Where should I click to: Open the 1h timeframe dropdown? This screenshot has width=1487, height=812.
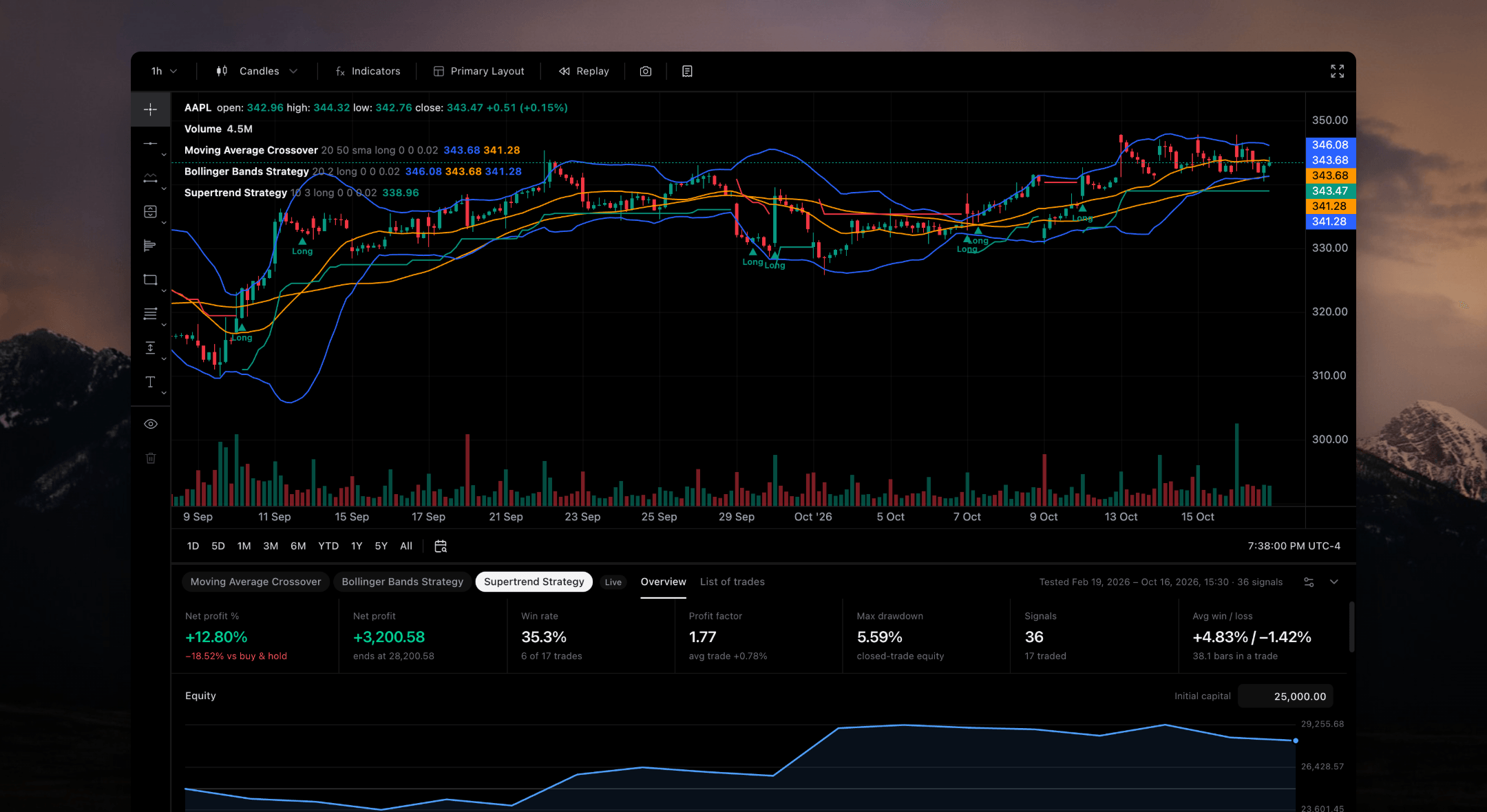click(x=164, y=71)
